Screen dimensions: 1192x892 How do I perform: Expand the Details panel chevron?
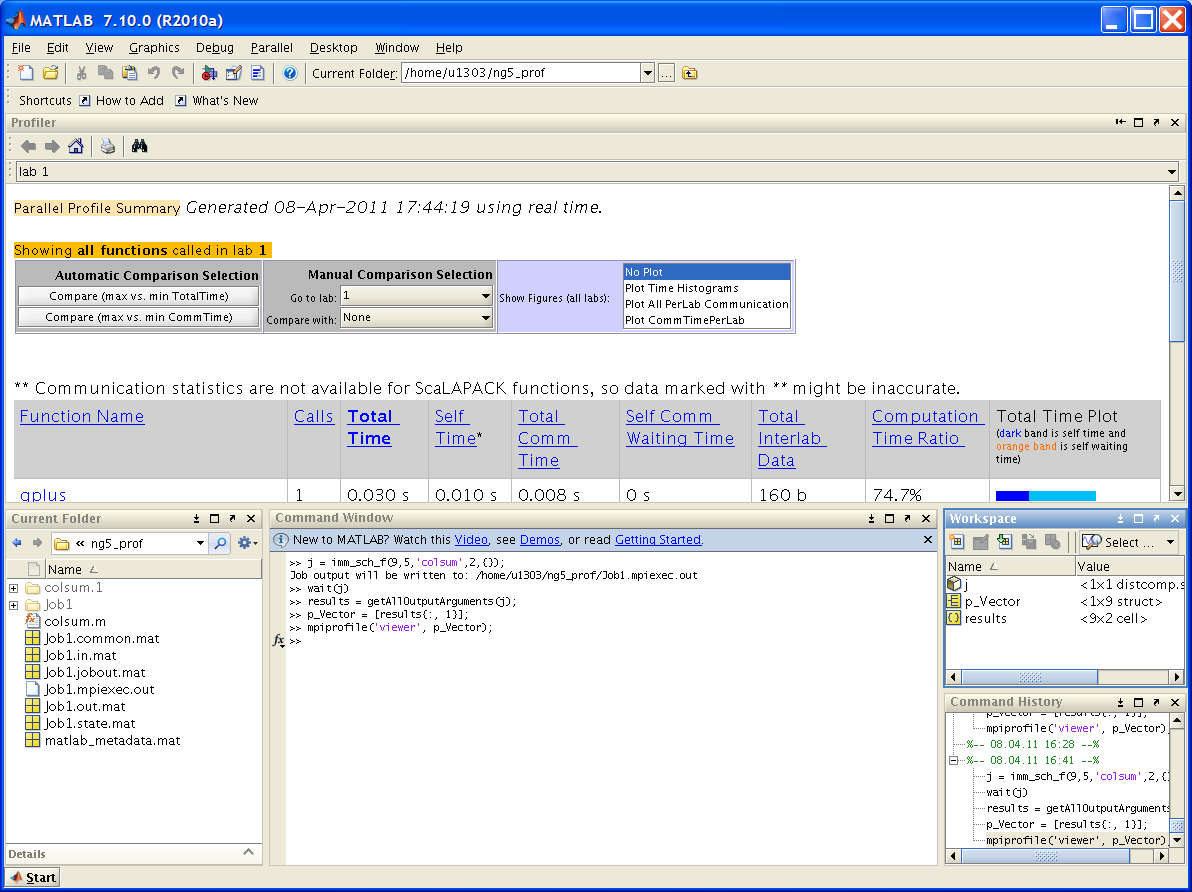pos(248,852)
